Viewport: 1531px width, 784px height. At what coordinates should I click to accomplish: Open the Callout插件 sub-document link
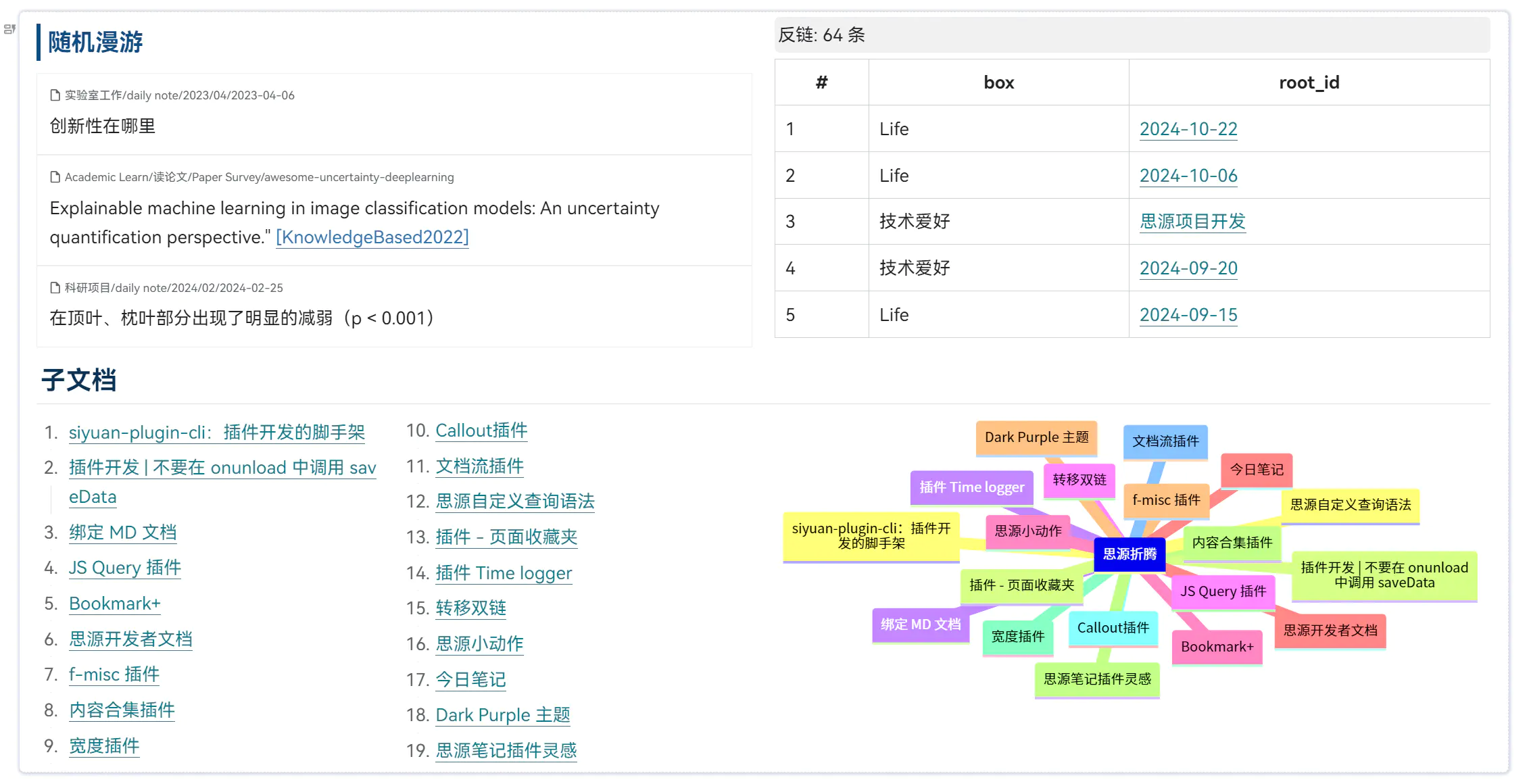click(481, 431)
